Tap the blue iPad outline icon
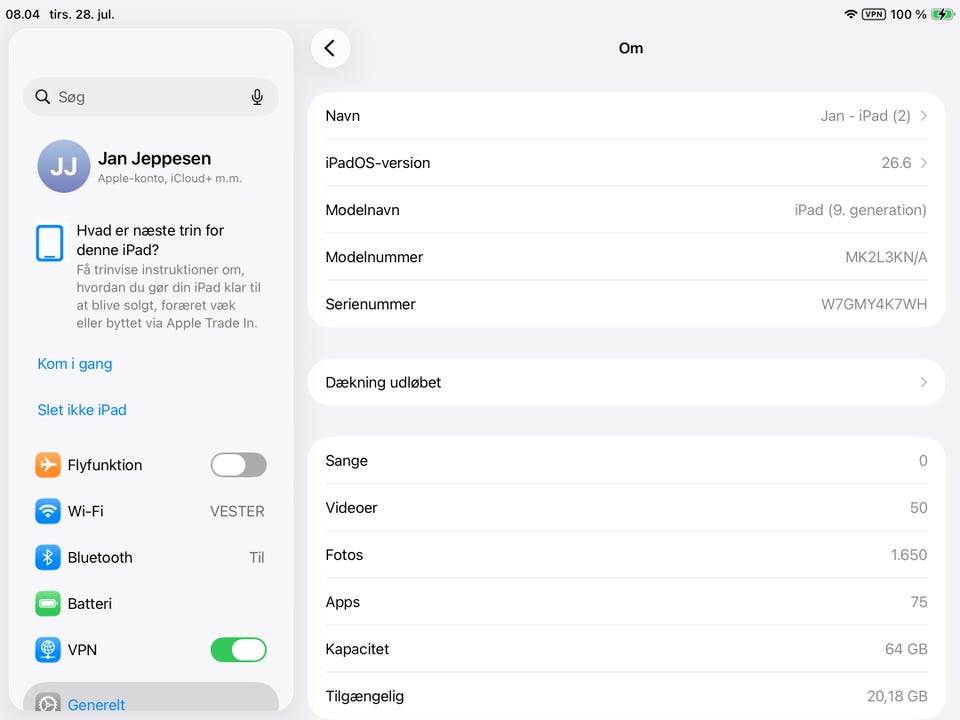The height and width of the screenshot is (720, 960). 50,242
